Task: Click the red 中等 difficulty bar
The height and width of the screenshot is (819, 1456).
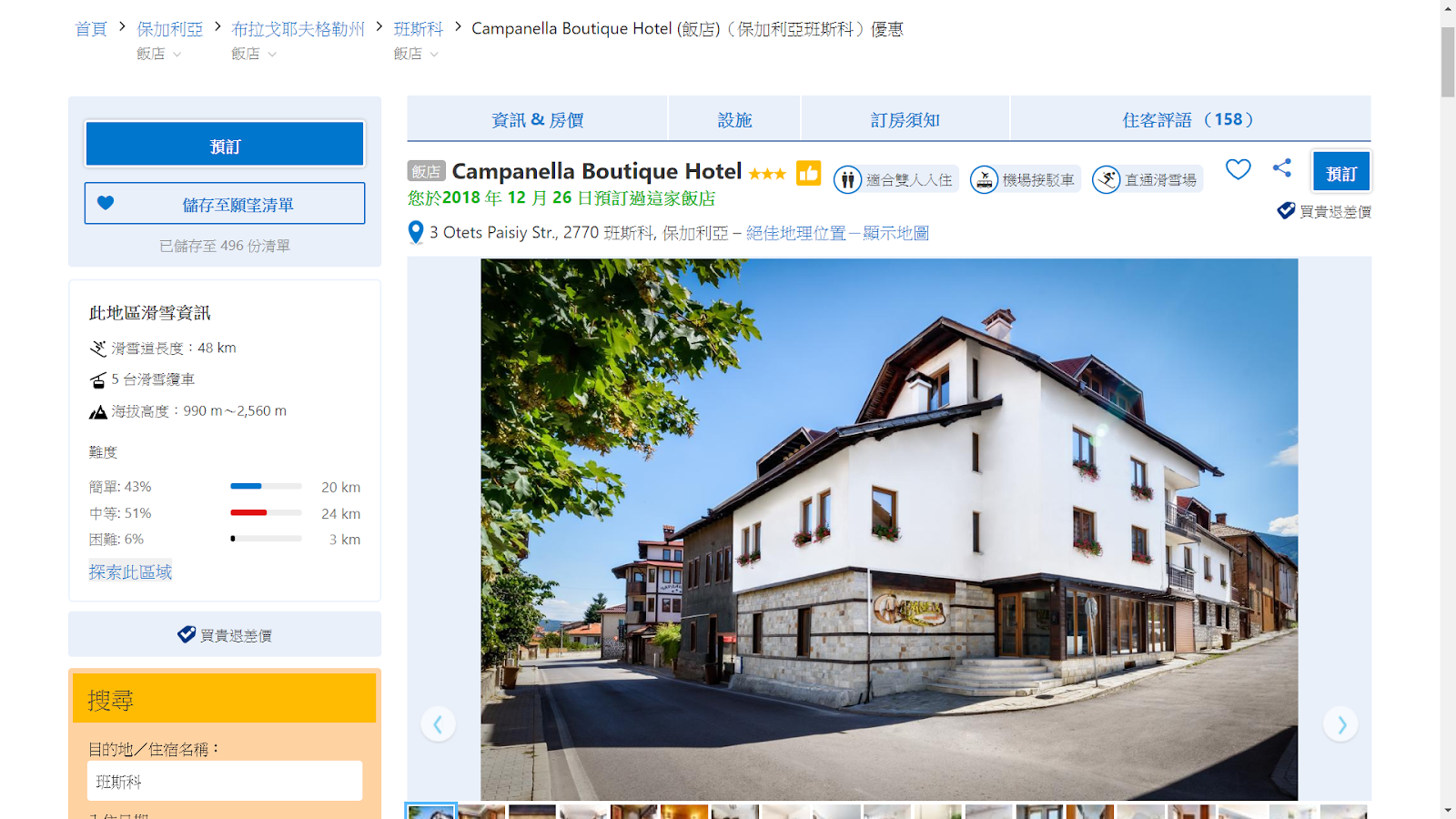Action: pyautogui.click(x=248, y=513)
